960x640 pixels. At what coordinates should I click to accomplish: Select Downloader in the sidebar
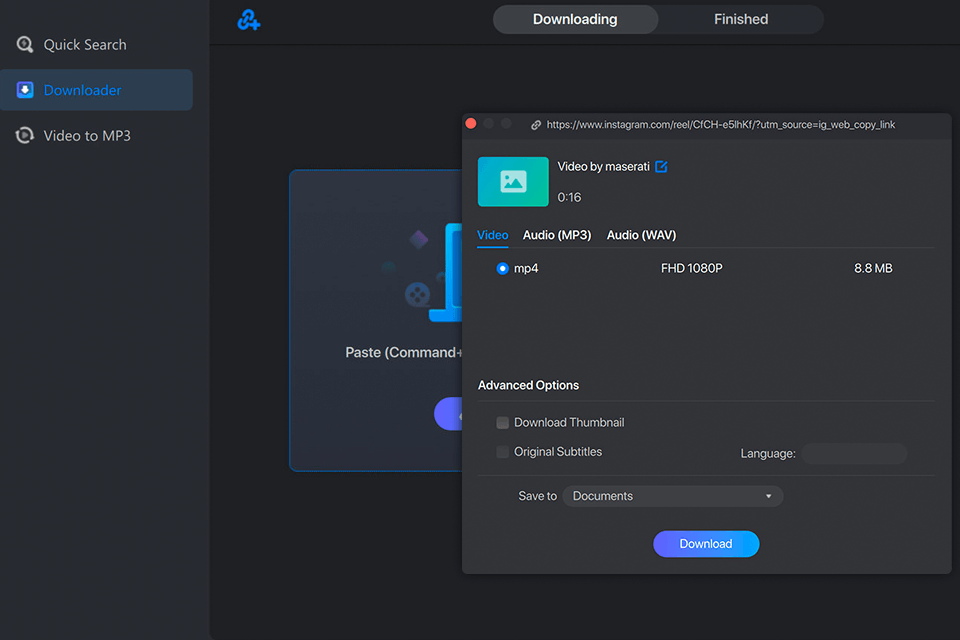[96, 90]
